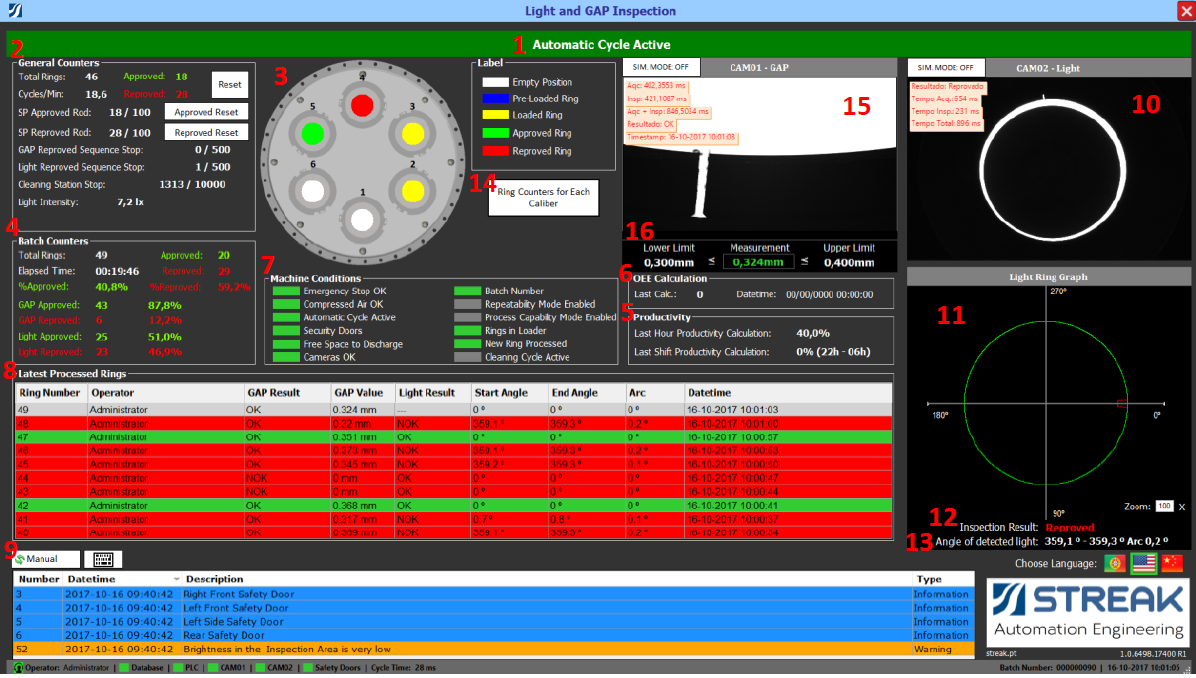The height and width of the screenshot is (678, 1196).
Task: Click the Reproved Reset button
Action: [206, 132]
